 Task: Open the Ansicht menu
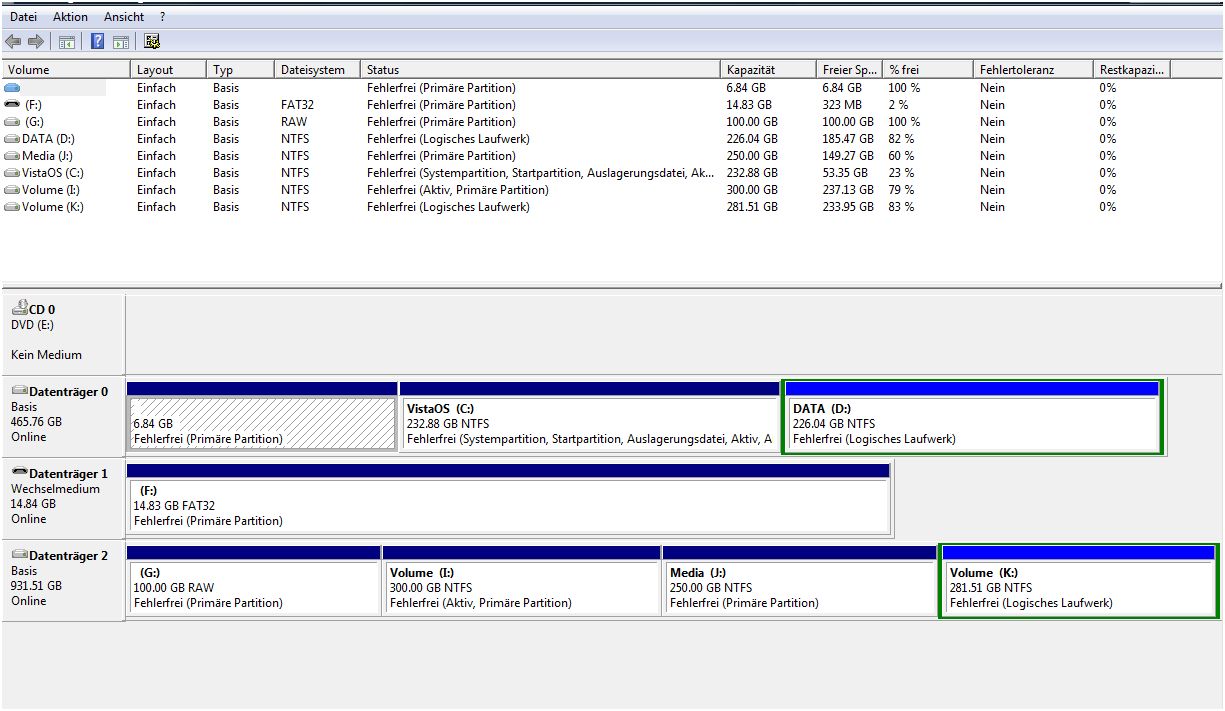coord(124,17)
